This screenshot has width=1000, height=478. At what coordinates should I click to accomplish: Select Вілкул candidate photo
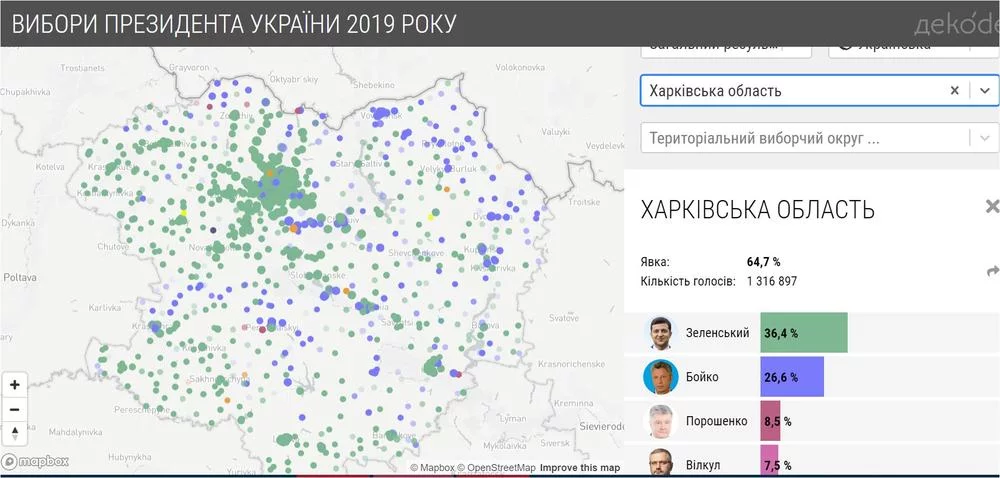pyautogui.click(x=661, y=463)
